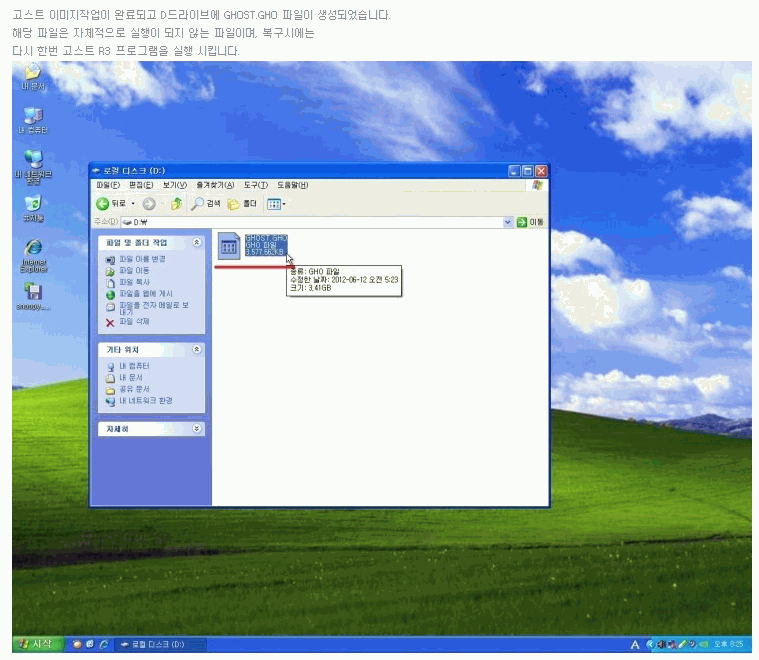Click the 이동 Go button
Viewport: 759px width, 660px height.
530,222
